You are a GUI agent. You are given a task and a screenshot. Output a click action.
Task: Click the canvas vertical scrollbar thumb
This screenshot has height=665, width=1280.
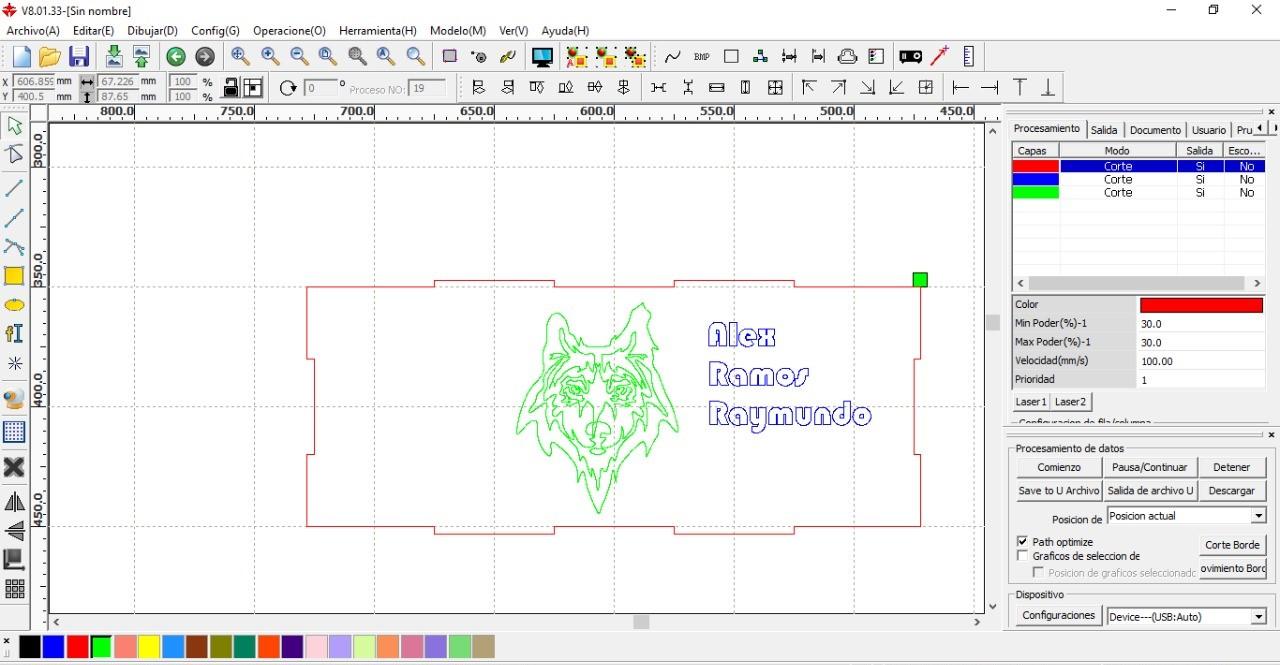click(x=992, y=322)
